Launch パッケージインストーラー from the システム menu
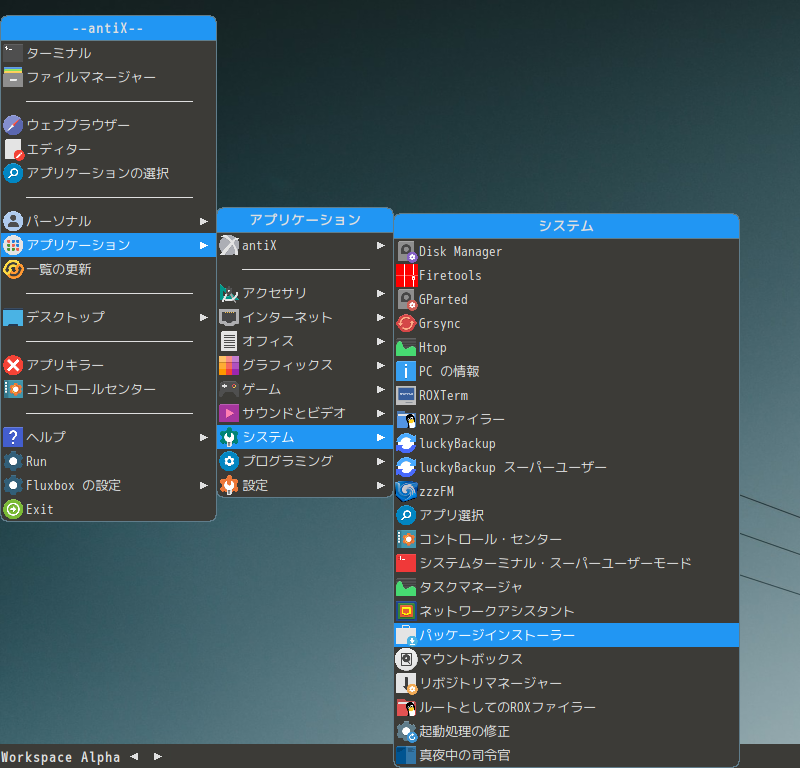This screenshot has height=768, width=800. pyautogui.click(x=566, y=635)
